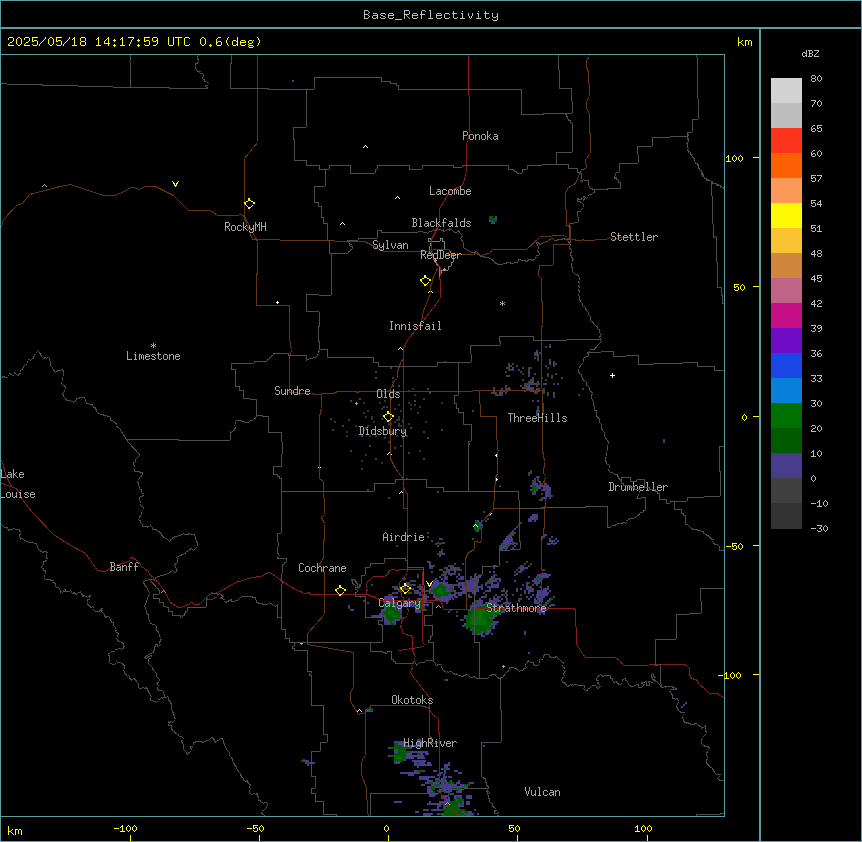Click the green radar echo near Strathmore
The height and width of the screenshot is (842, 862).
click(x=479, y=619)
